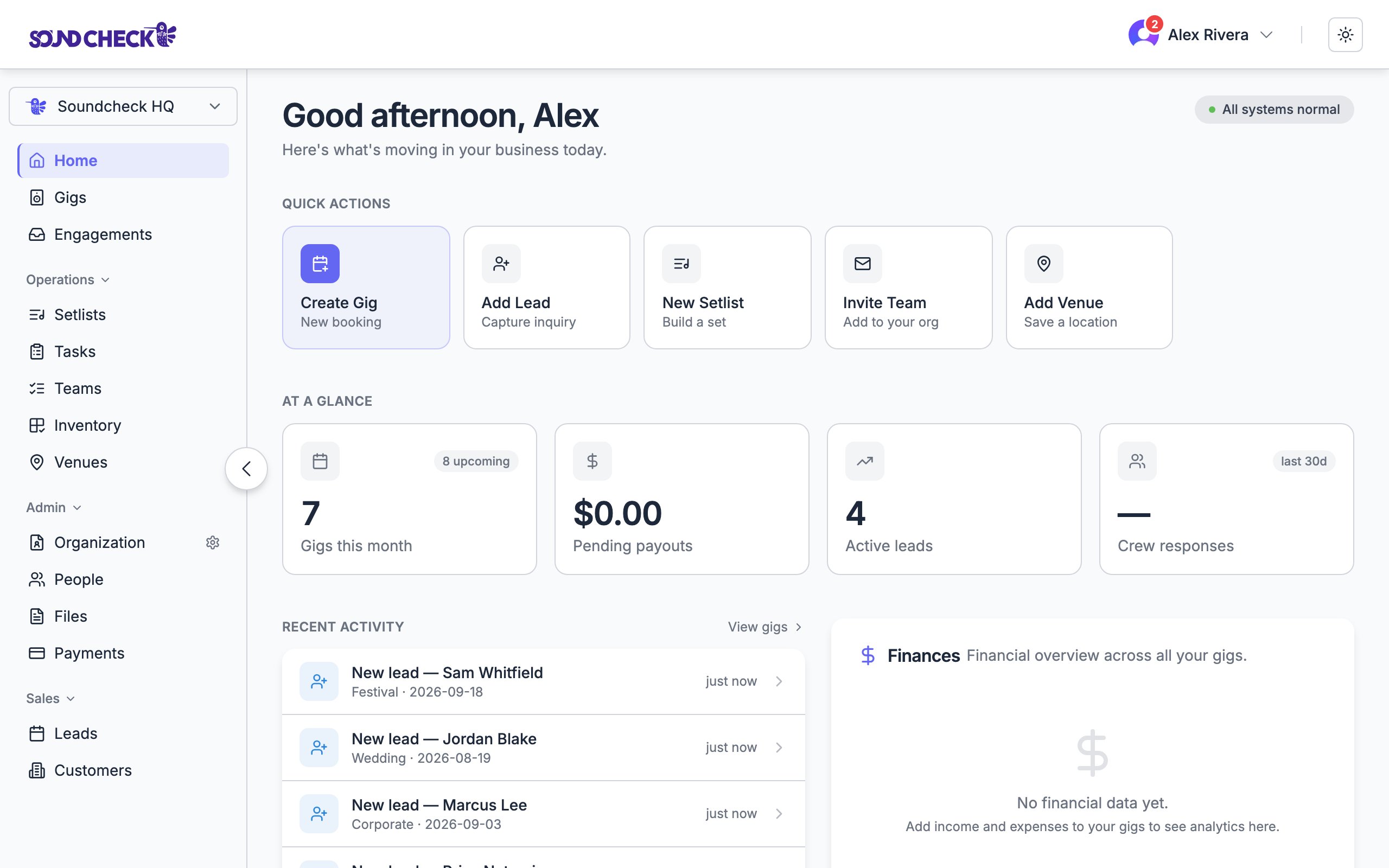Click the Finances dollar icon in panel header
Image resolution: width=1389 pixels, height=868 pixels.
coord(868,655)
